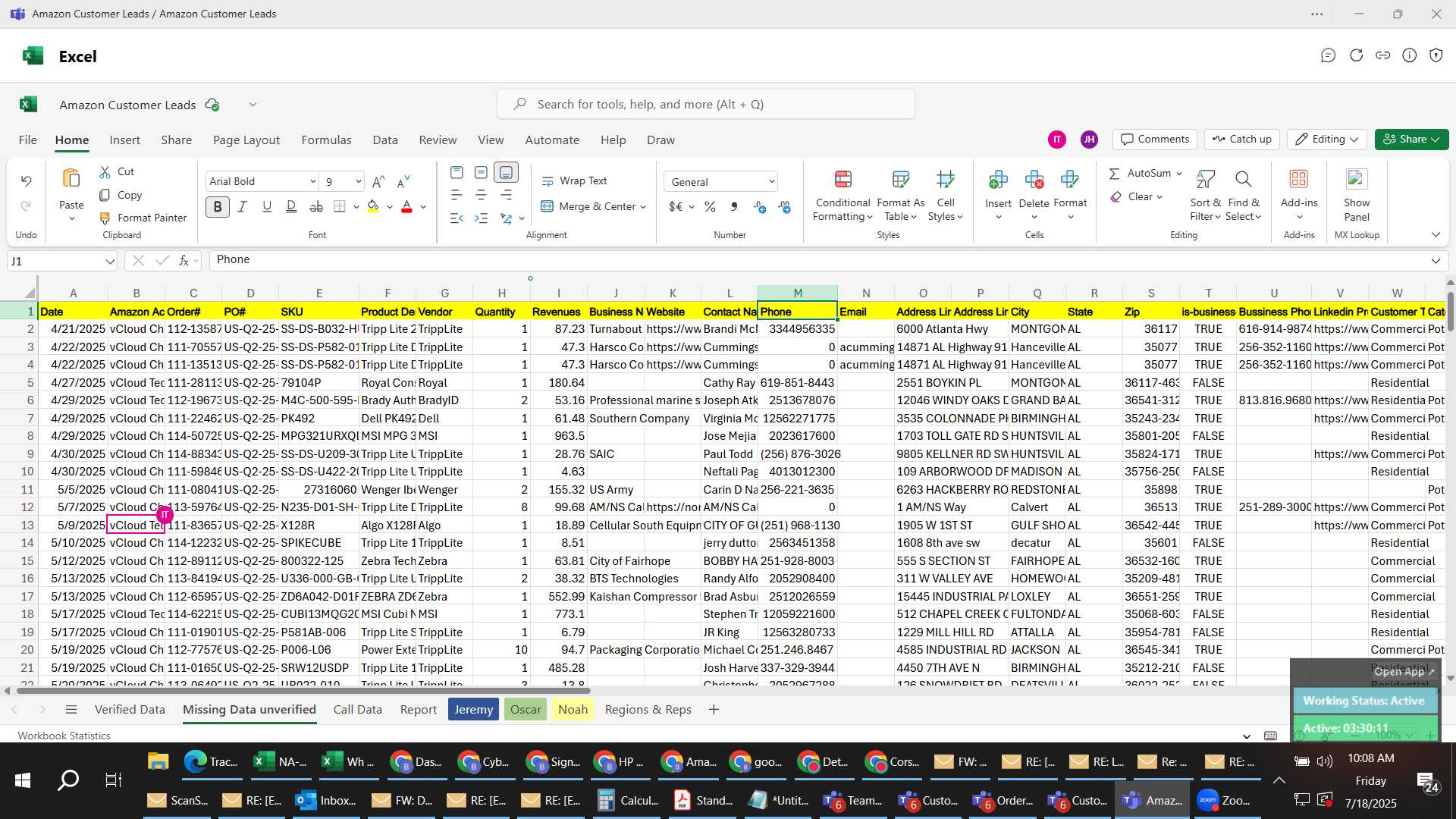Expand the Merge & Center options arrow
1456x819 pixels.
pyautogui.click(x=643, y=206)
